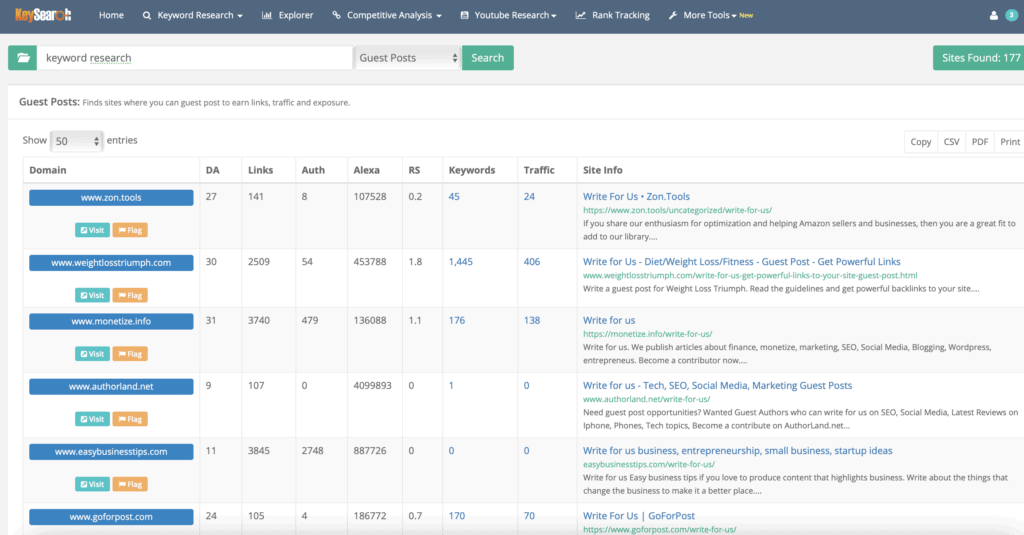Open keywords count 176 link
The image size is (1024, 535).
[456, 321]
